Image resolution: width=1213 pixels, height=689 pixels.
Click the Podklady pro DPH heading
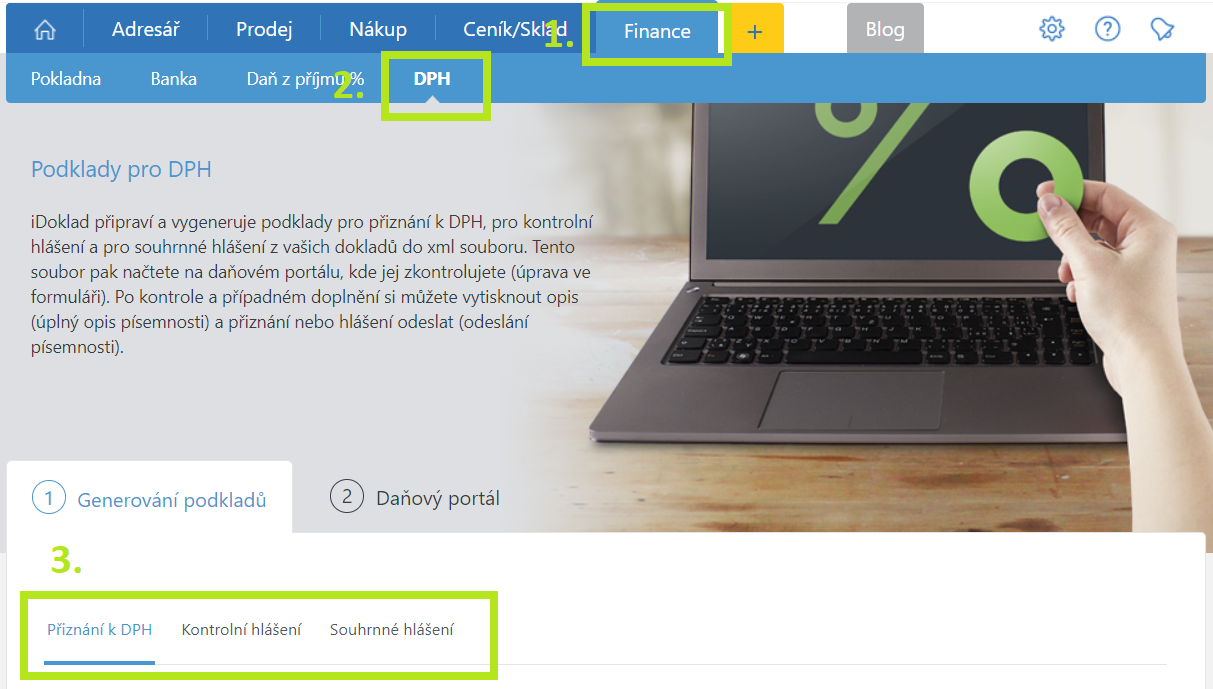pos(121,169)
